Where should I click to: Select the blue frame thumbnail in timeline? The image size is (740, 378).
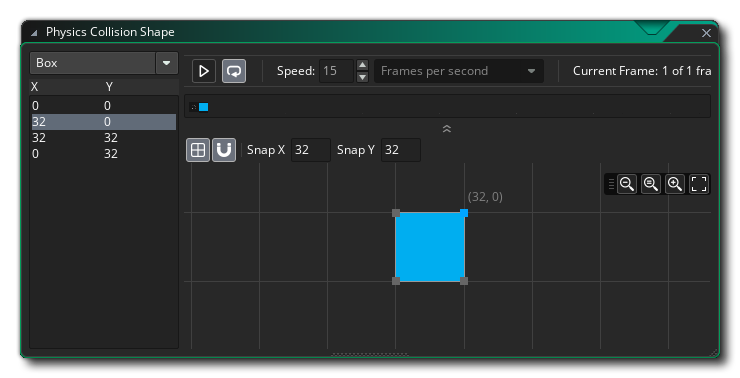(203, 107)
